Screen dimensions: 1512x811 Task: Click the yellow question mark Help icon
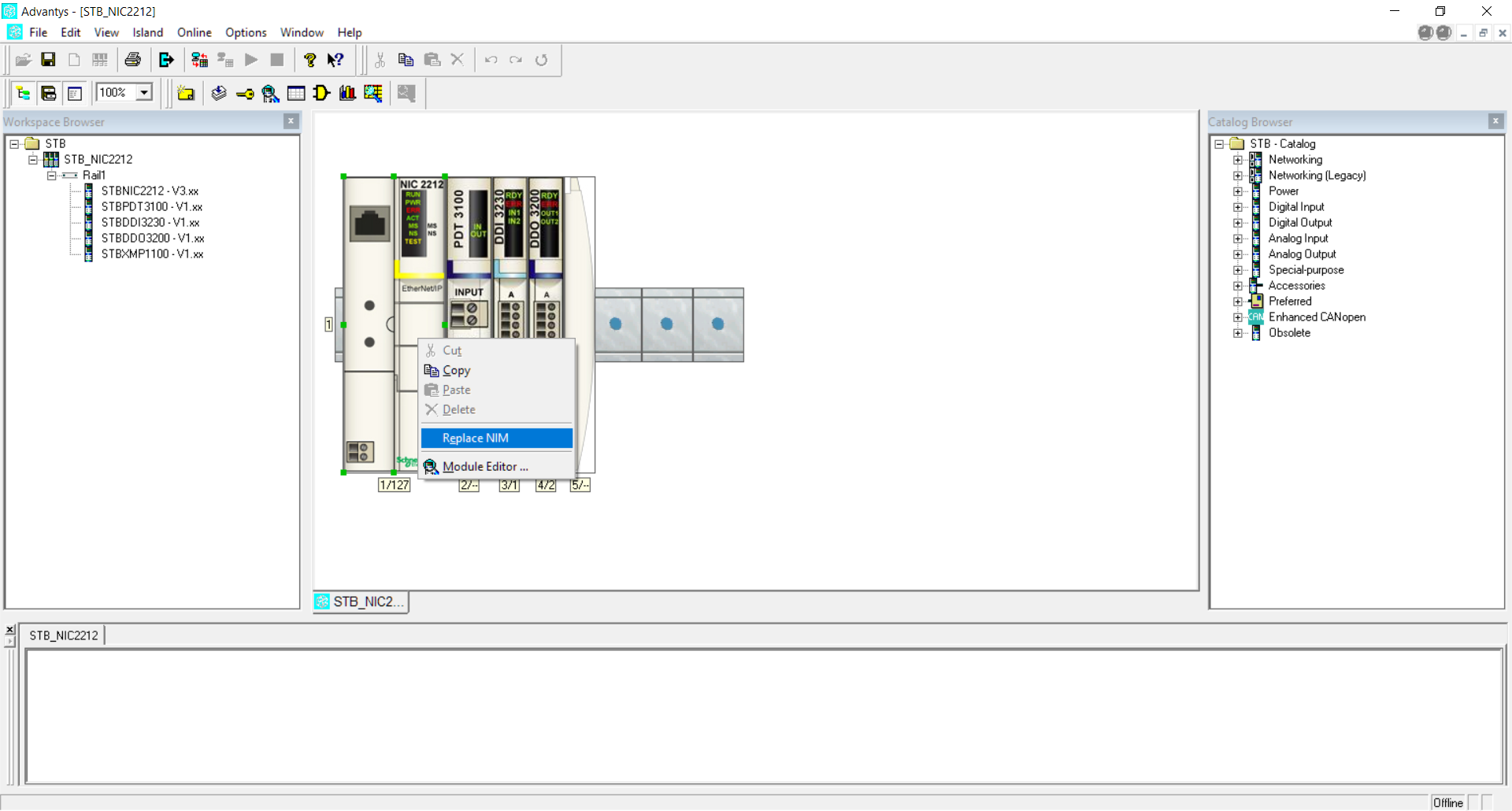[310, 60]
